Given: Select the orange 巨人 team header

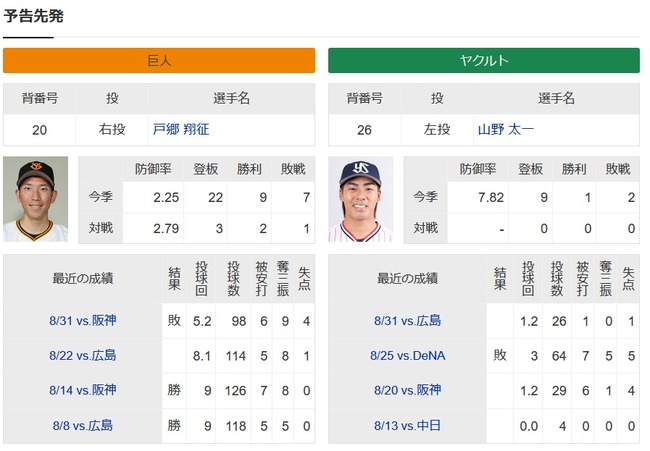Looking at the screenshot, I should pyautogui.click(x=159, y=61).
